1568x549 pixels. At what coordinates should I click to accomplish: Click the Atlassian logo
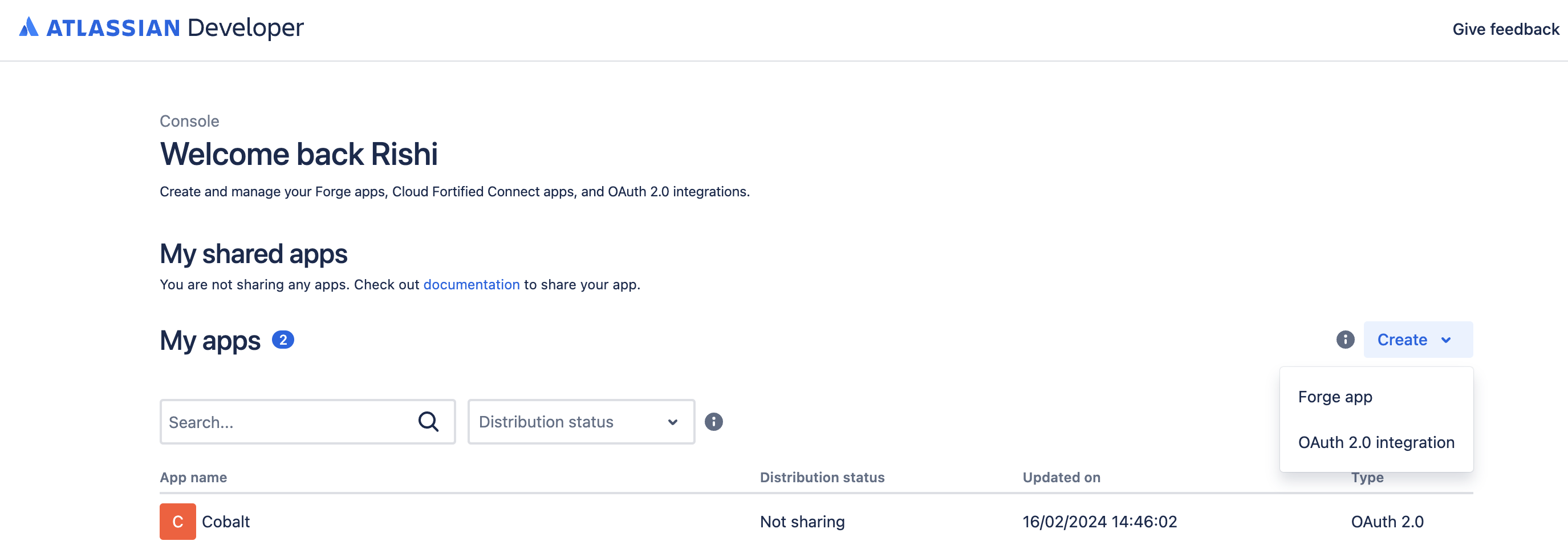click(x=28, y=27)
